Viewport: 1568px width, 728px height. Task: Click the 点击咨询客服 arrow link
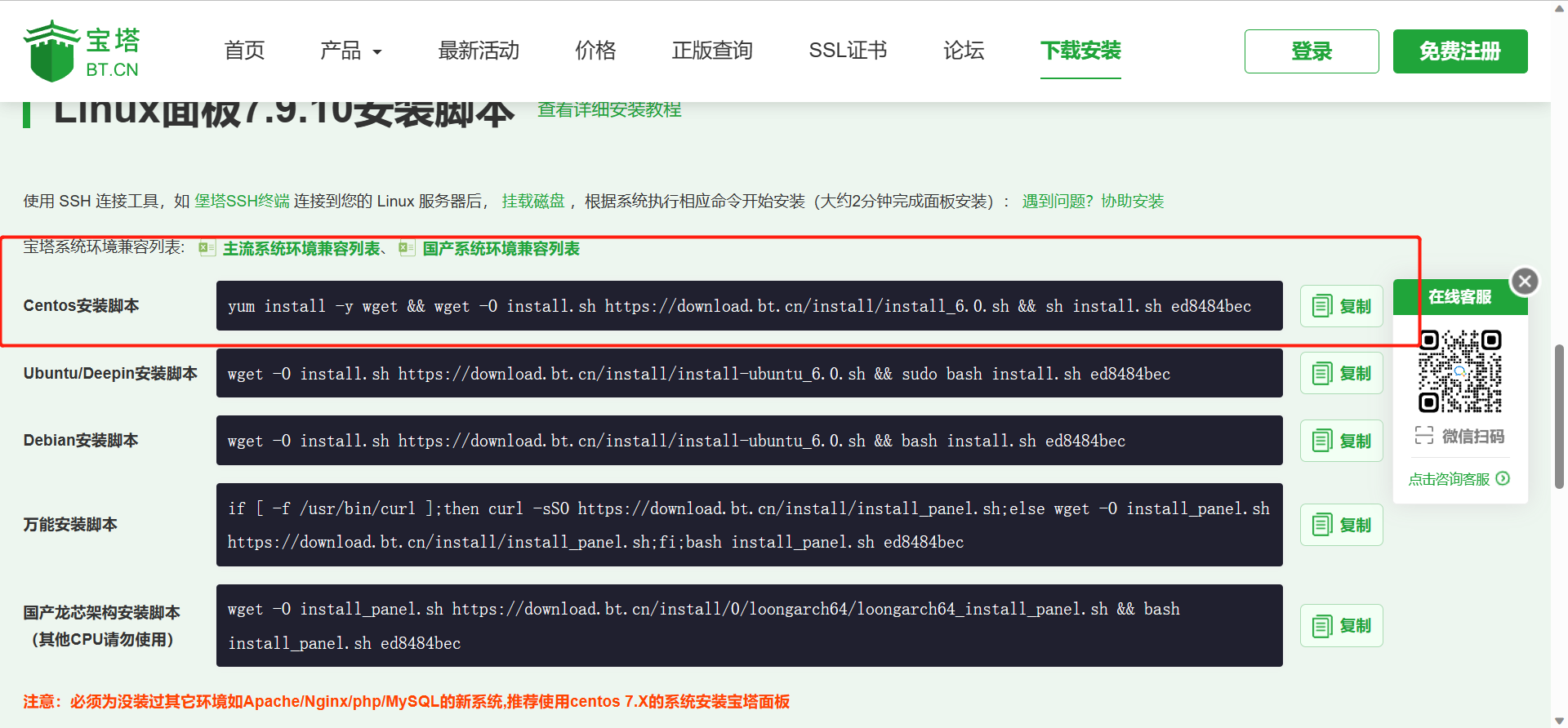tap(1459, 479)
